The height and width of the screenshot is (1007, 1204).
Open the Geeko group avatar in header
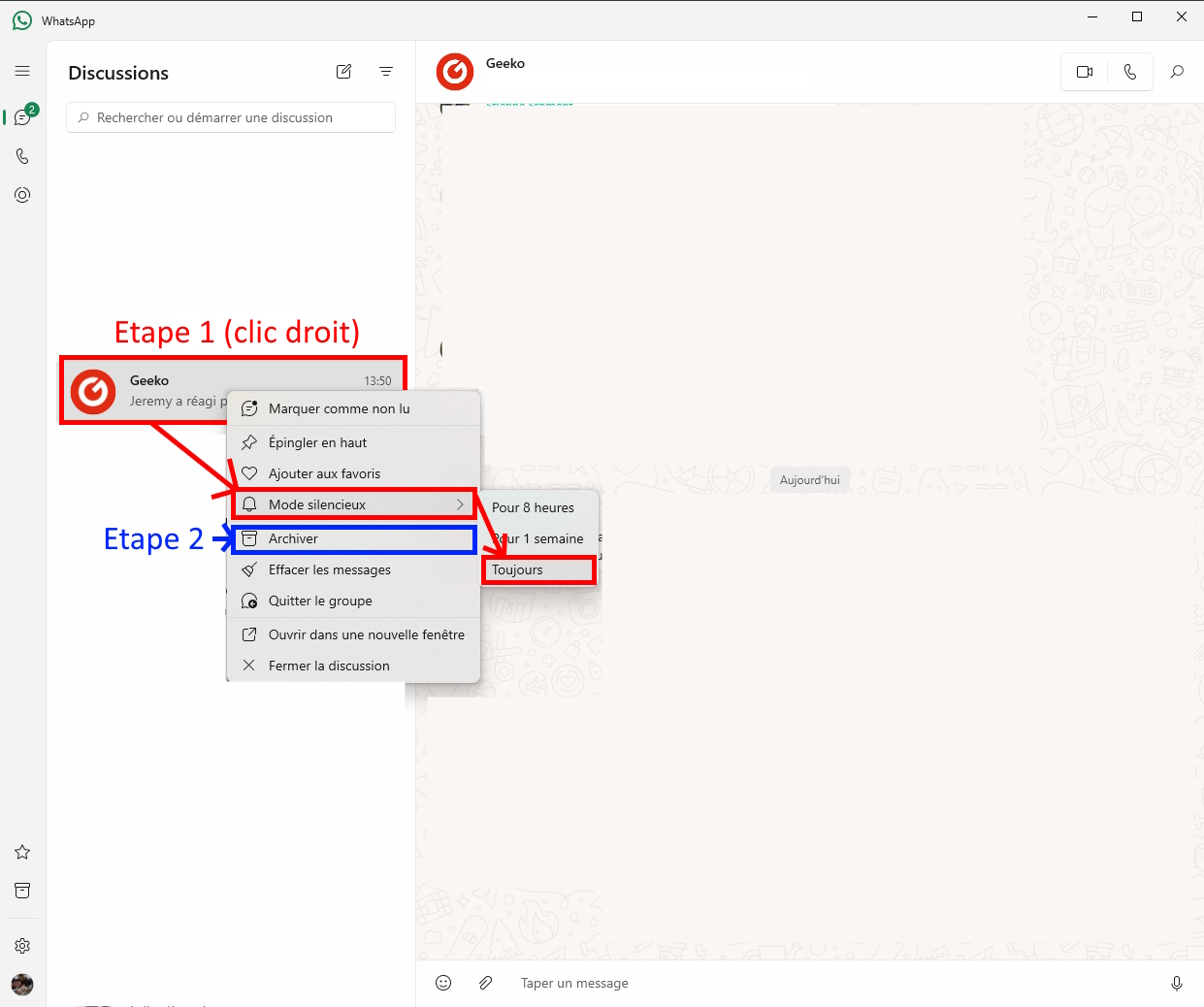pos(455,72)
